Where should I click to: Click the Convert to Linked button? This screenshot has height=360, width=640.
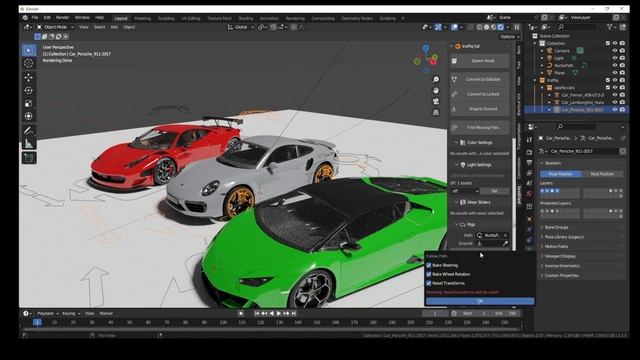click(x=480, y=94)
